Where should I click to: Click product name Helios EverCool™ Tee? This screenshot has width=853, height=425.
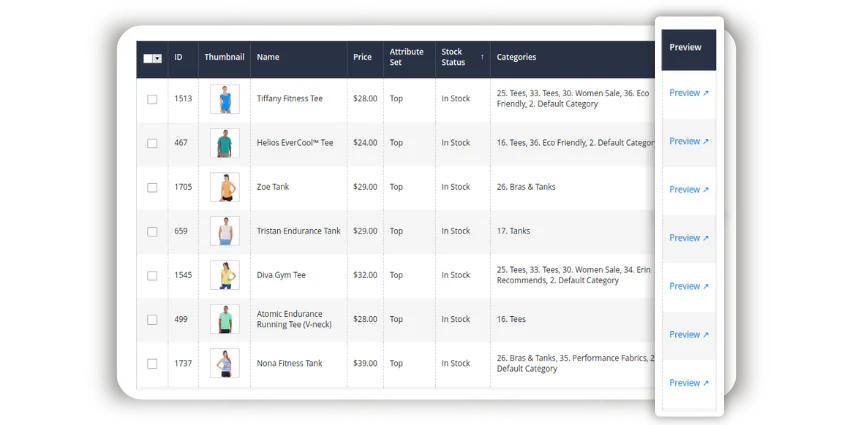click(295, 143)
